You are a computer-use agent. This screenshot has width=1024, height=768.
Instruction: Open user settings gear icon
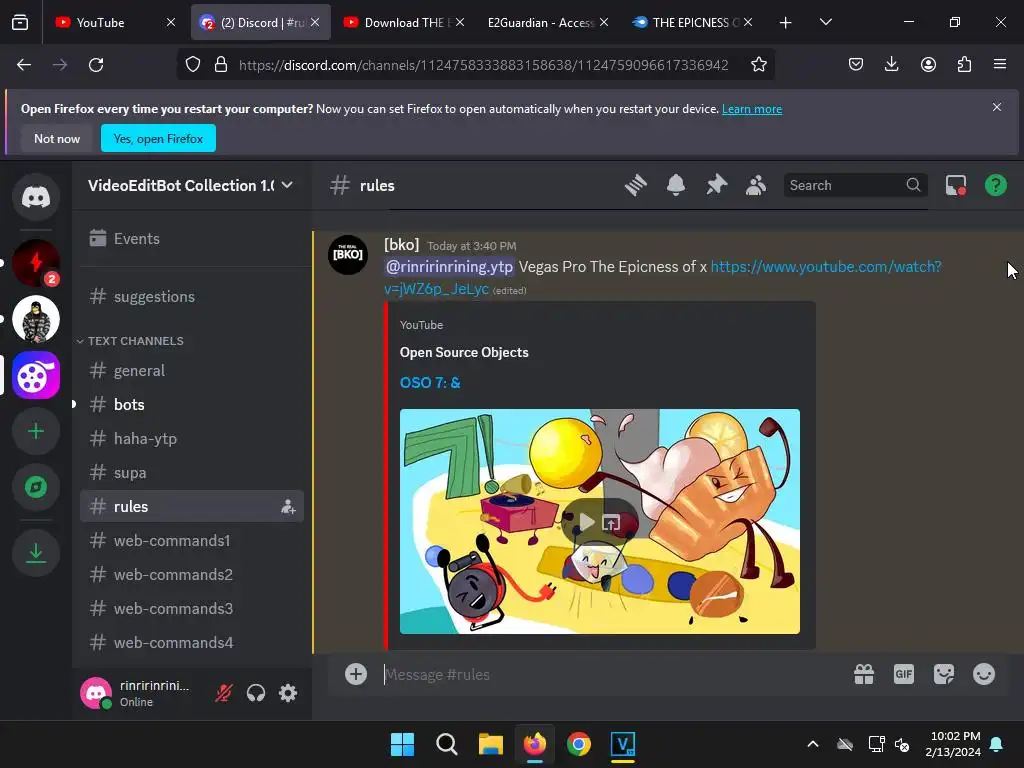pyautogui.click(x=288, y=693)
